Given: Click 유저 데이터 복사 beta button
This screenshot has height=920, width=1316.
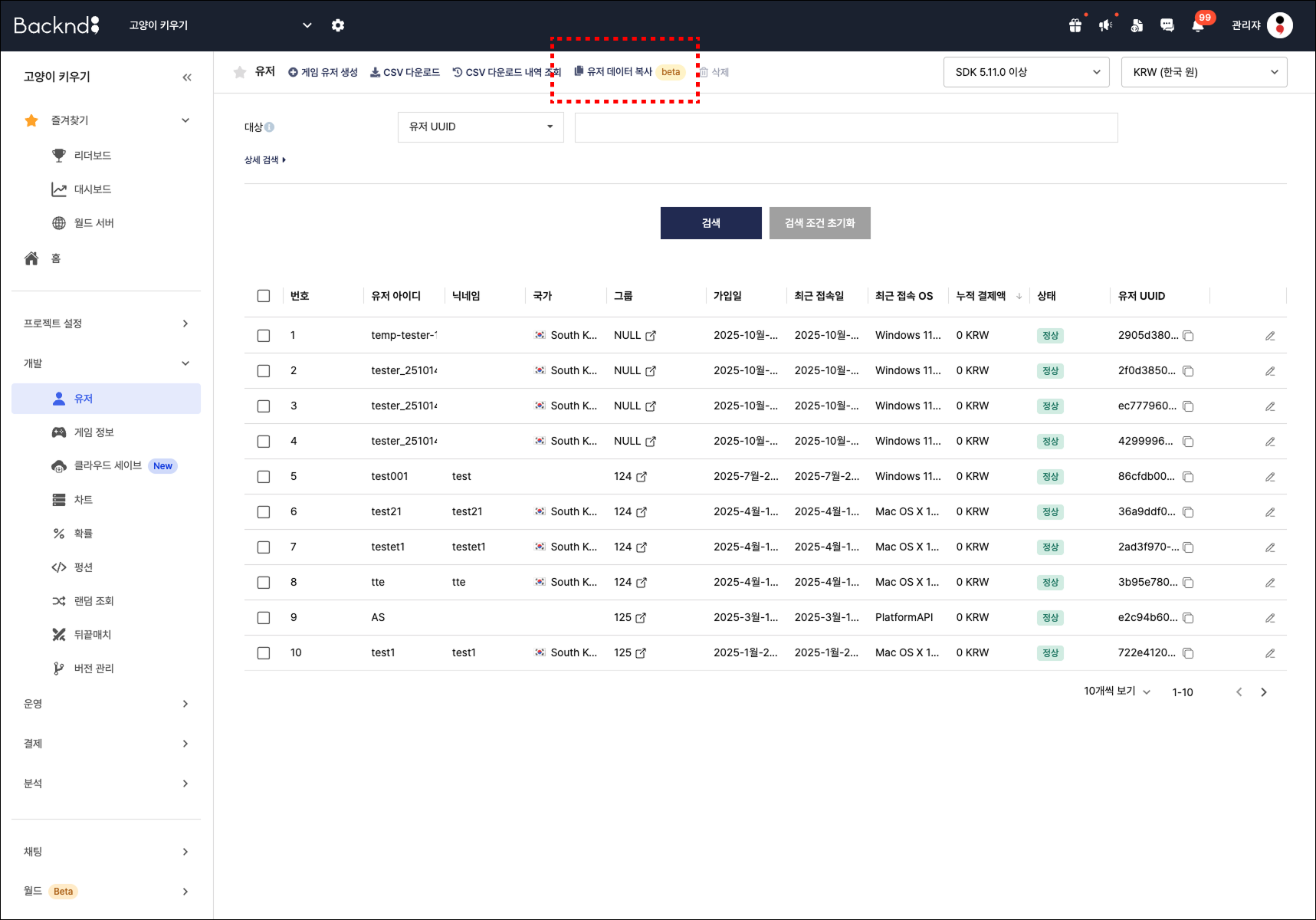Looking at the screenshot, I should (x=619, y=72).
